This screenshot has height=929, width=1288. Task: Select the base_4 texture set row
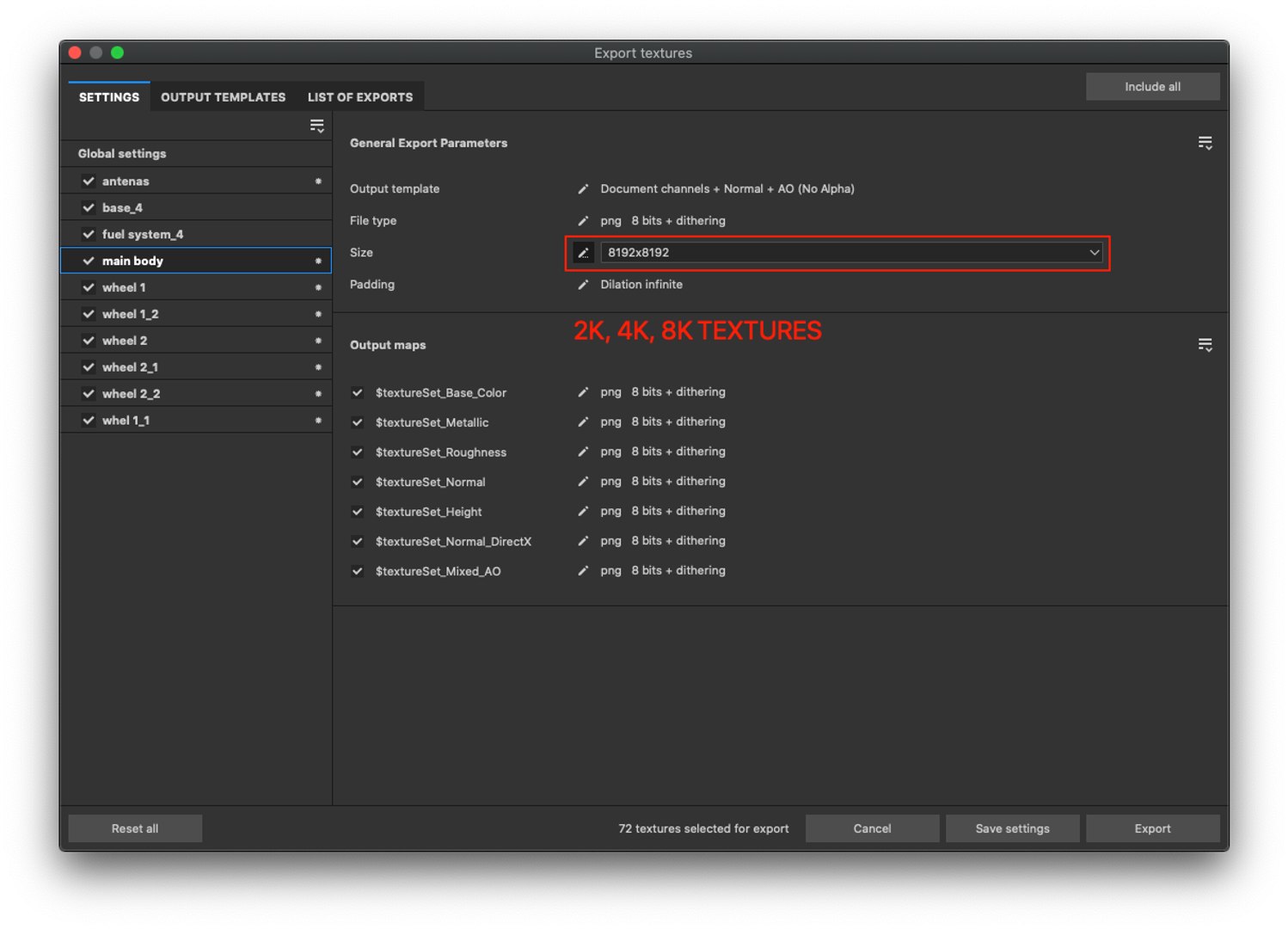[196, 208]
